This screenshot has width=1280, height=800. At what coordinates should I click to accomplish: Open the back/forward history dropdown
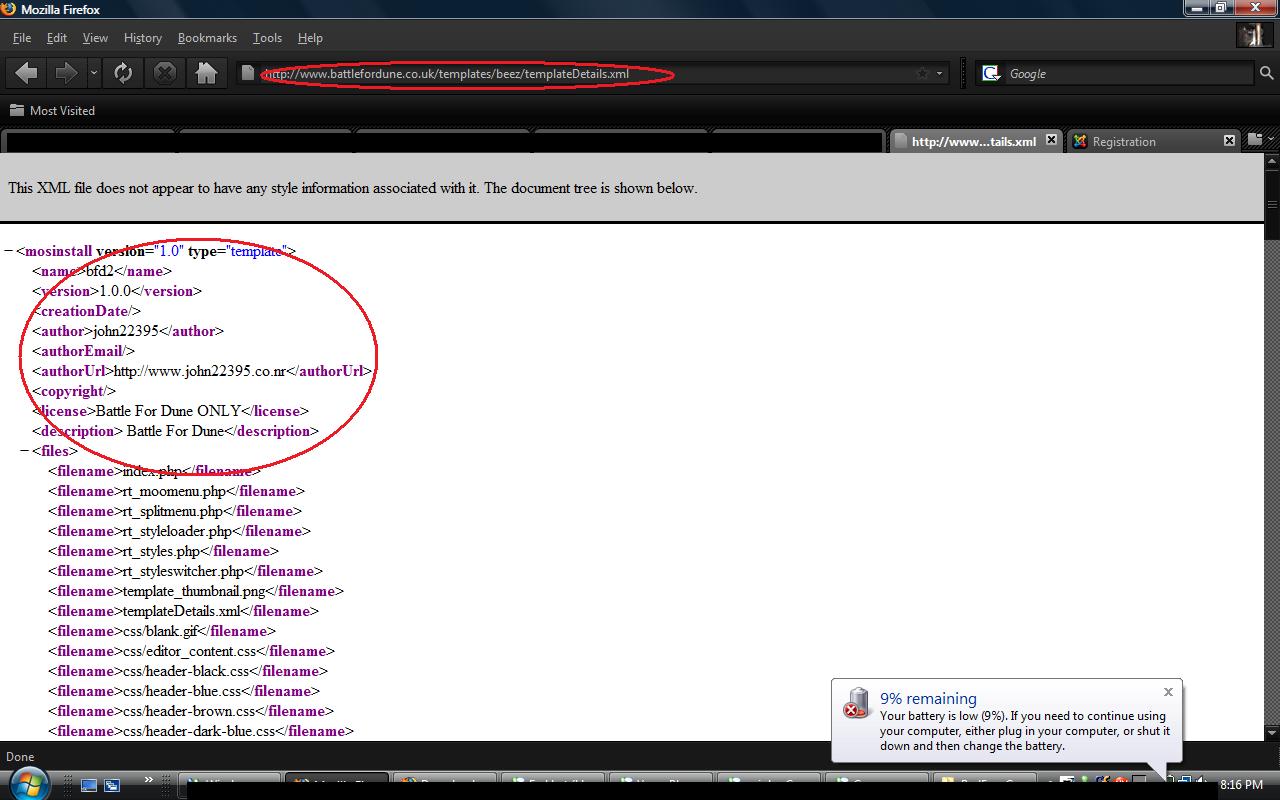(94, 73)
